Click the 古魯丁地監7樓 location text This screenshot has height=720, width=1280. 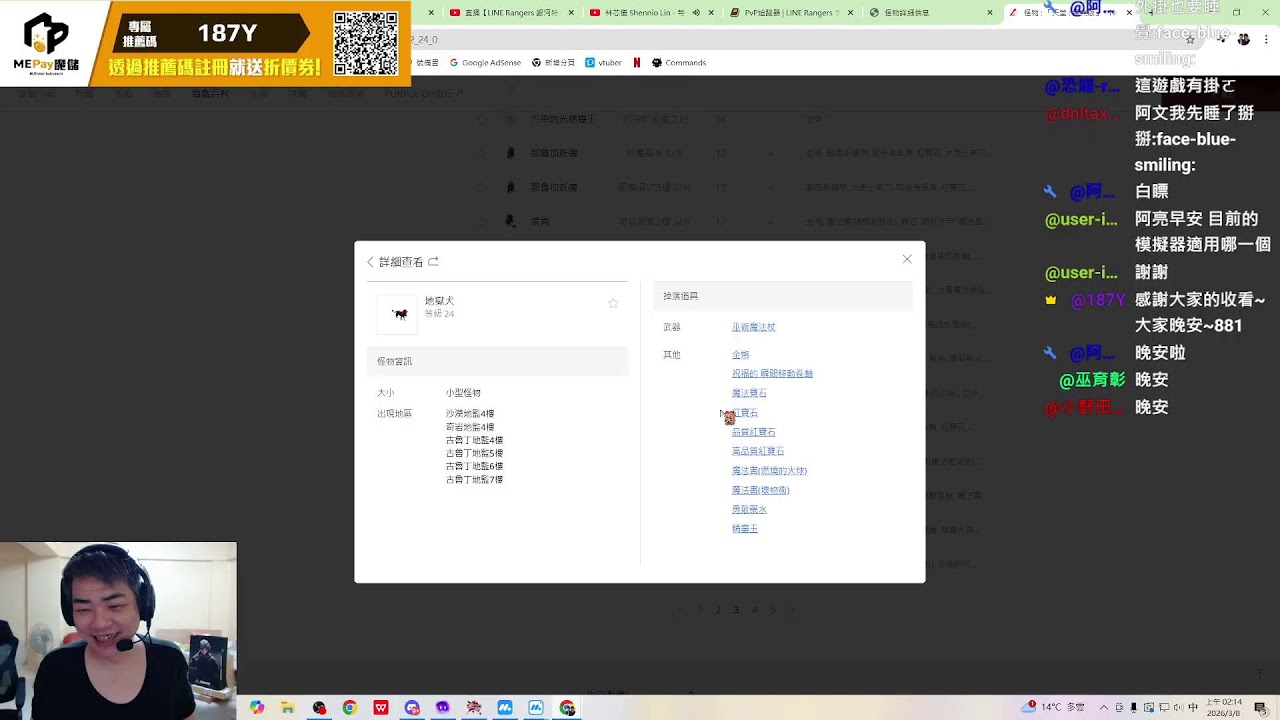[474, 480]
